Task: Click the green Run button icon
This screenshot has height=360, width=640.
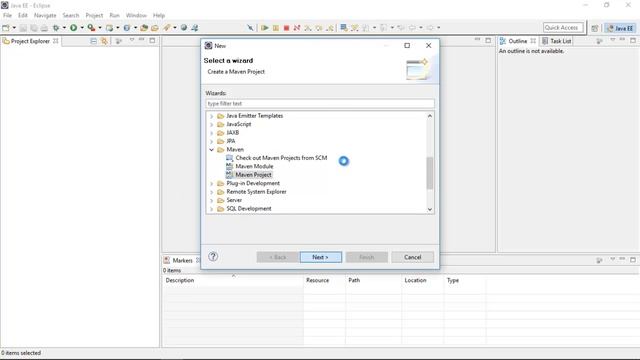Action: (x=73, y=28)
